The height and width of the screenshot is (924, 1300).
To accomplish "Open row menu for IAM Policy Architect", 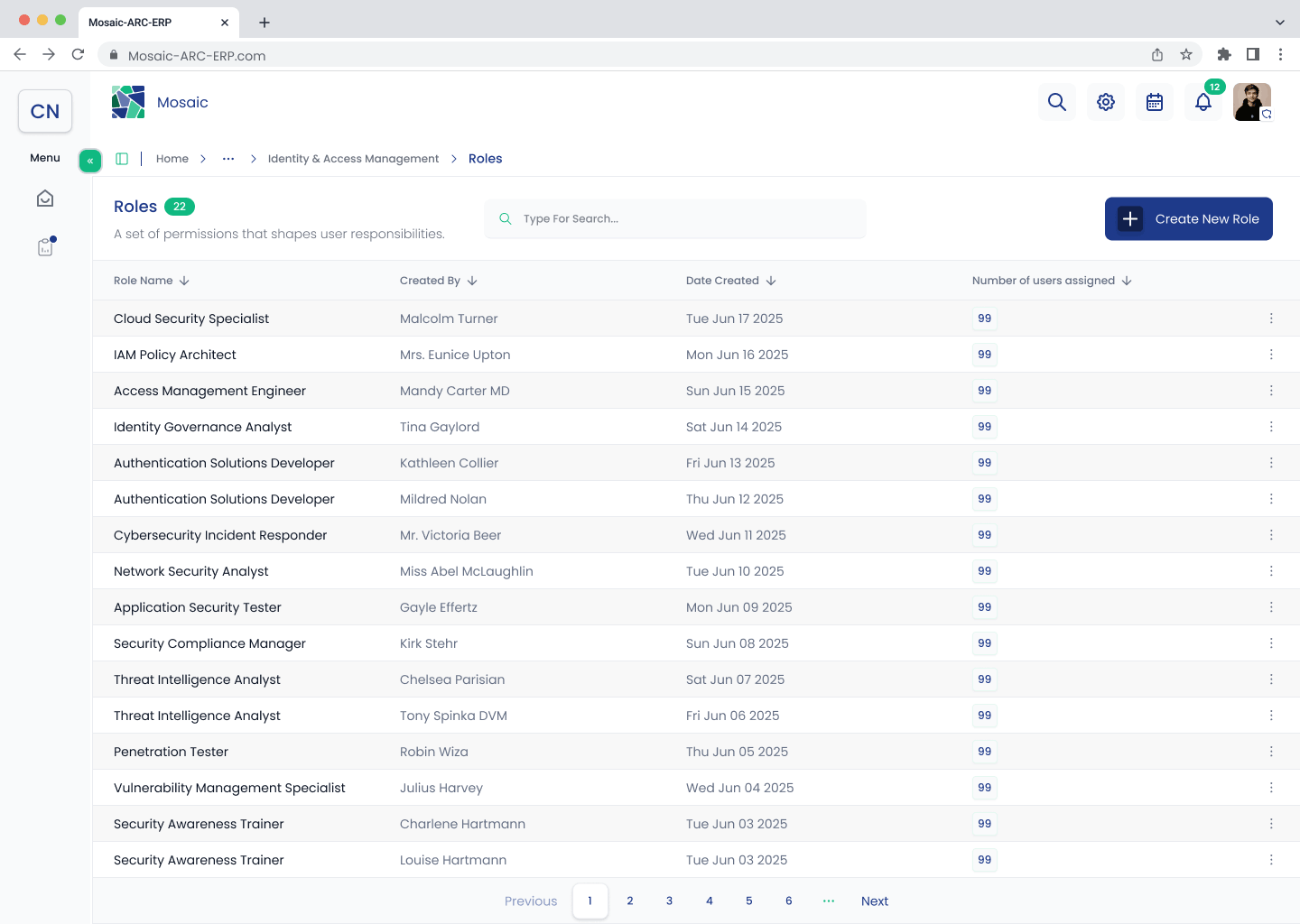I will pos(1271,355).
